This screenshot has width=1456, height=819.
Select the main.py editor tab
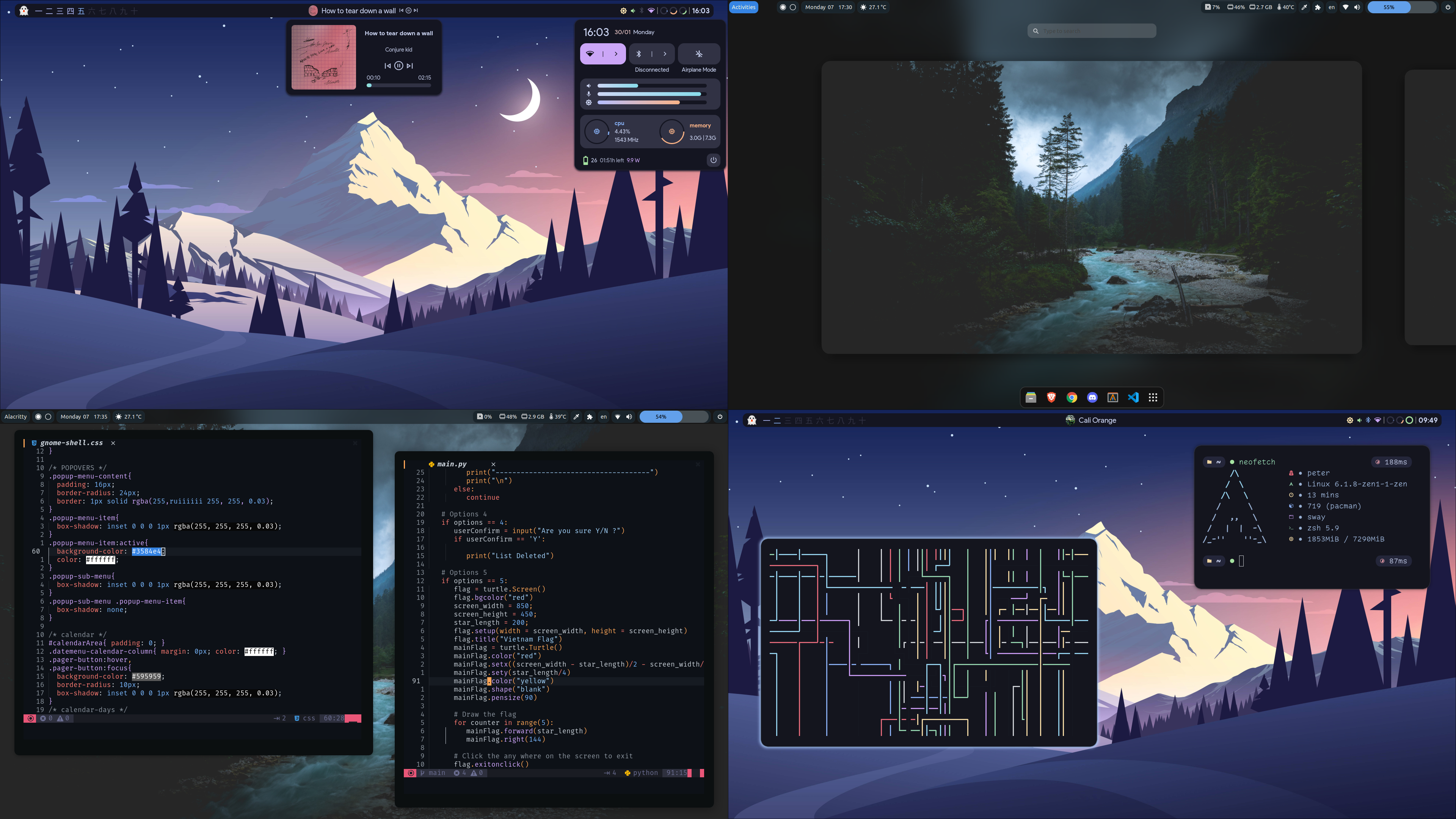452,464
